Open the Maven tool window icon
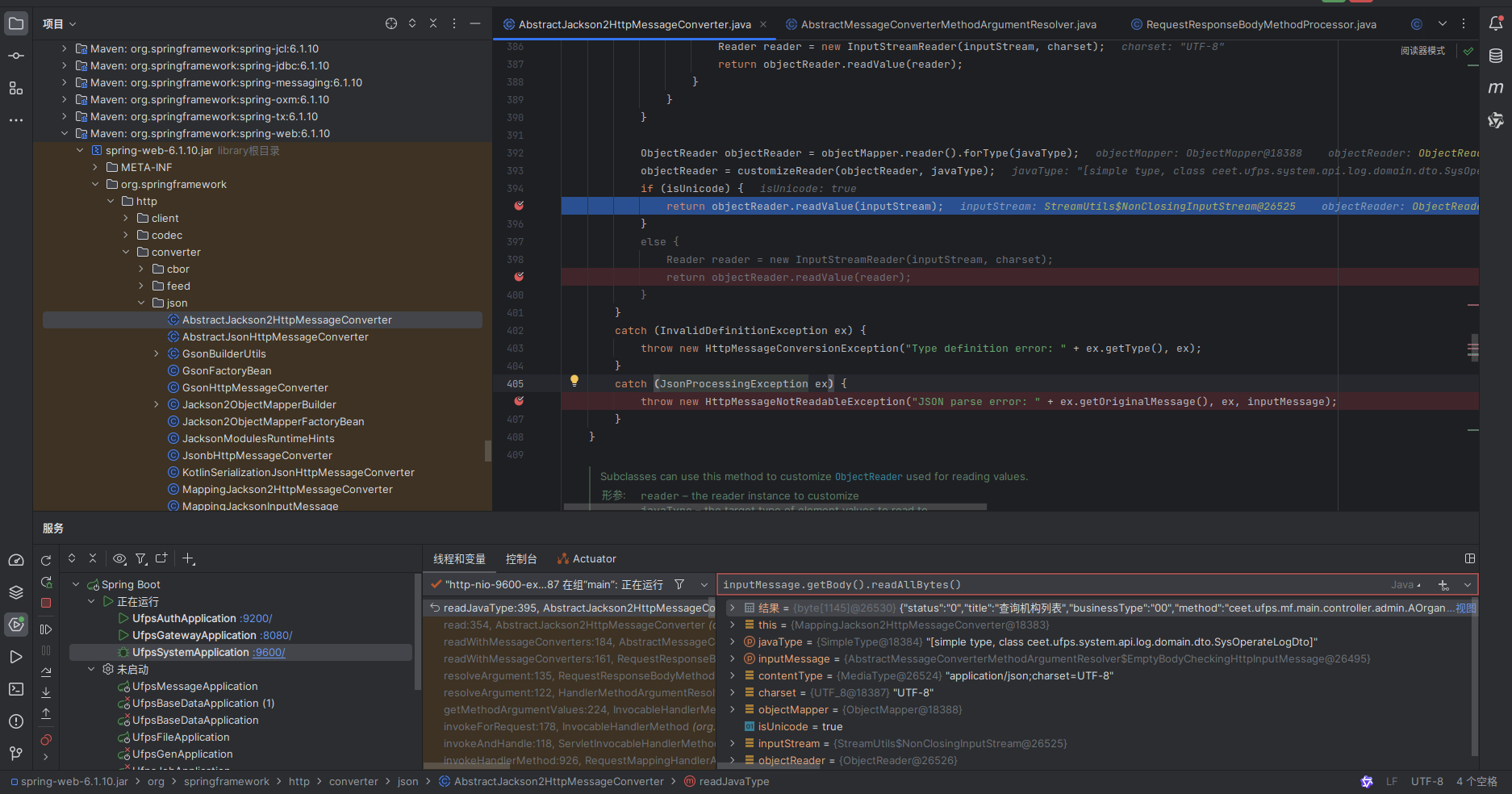 (x=1496, y=88)
